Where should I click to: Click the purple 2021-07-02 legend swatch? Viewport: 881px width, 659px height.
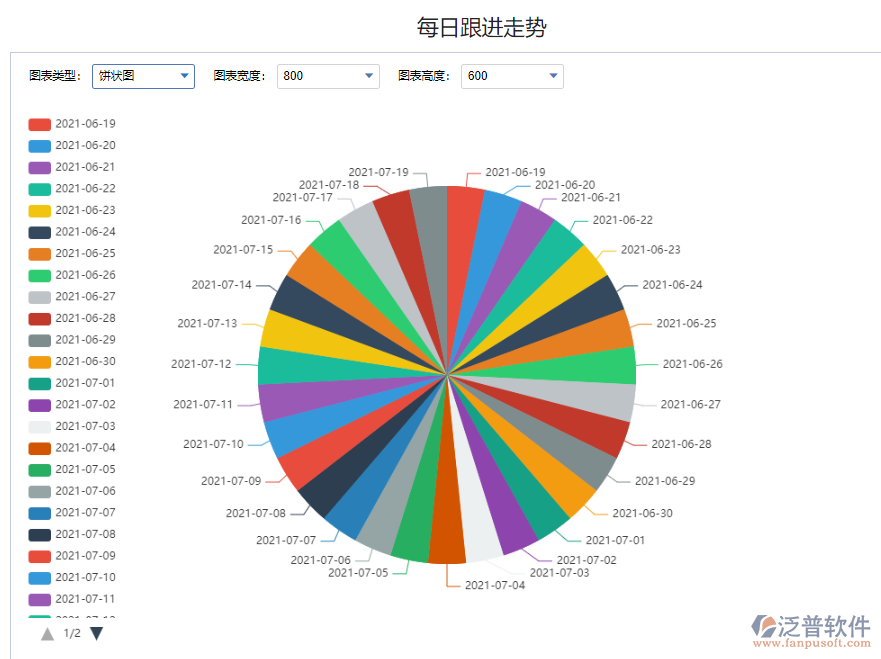(x=40, y=405)
